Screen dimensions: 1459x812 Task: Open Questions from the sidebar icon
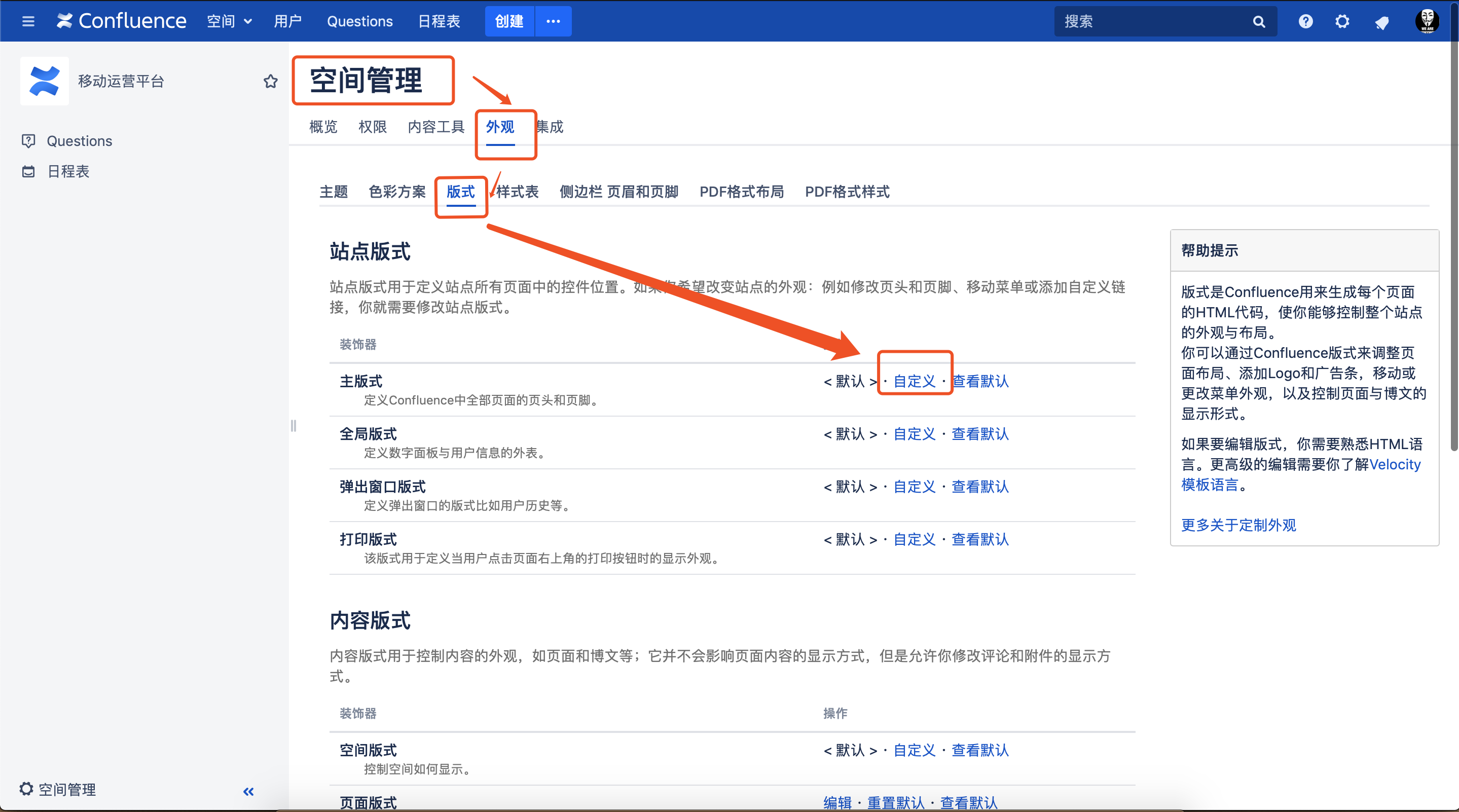(x=28, y=140)
